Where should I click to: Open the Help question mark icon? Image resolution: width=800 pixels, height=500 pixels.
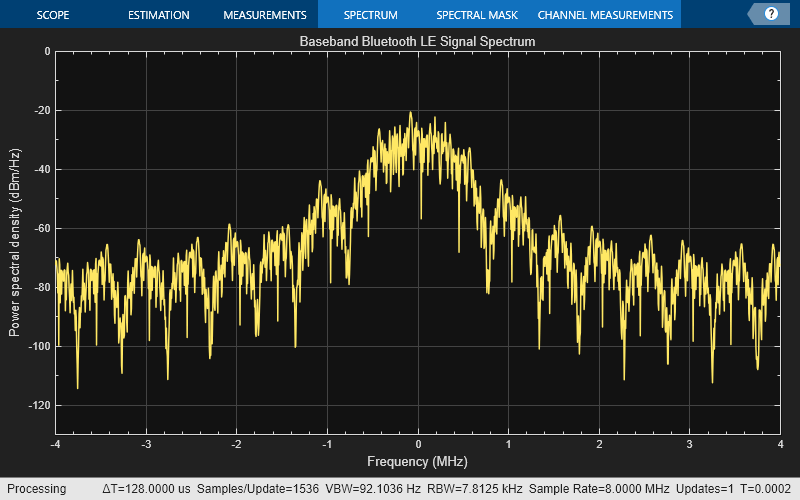[771, 14]
